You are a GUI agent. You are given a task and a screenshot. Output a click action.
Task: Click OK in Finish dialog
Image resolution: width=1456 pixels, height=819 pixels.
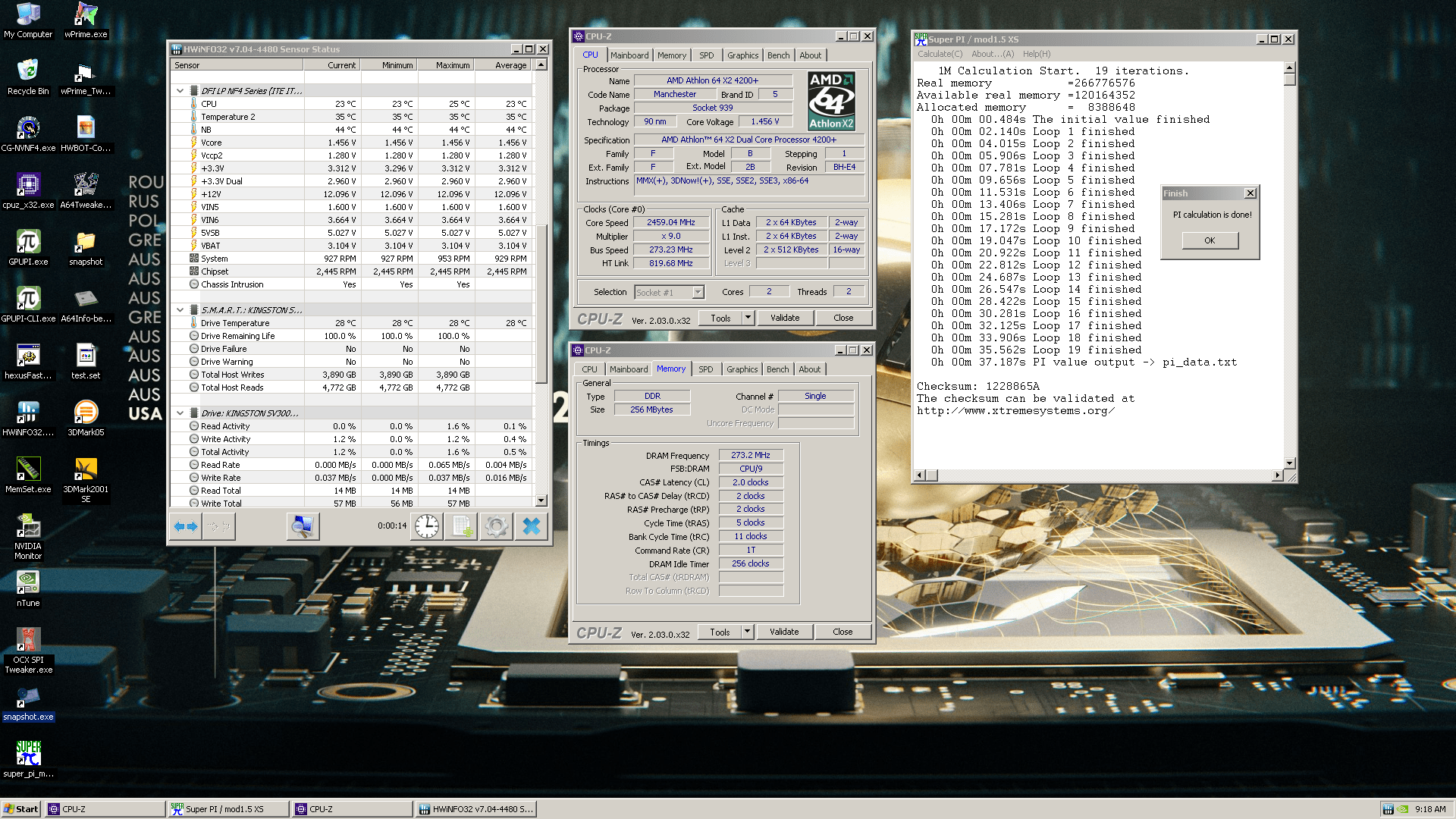pyautogui.click(x=1210, y=240)
